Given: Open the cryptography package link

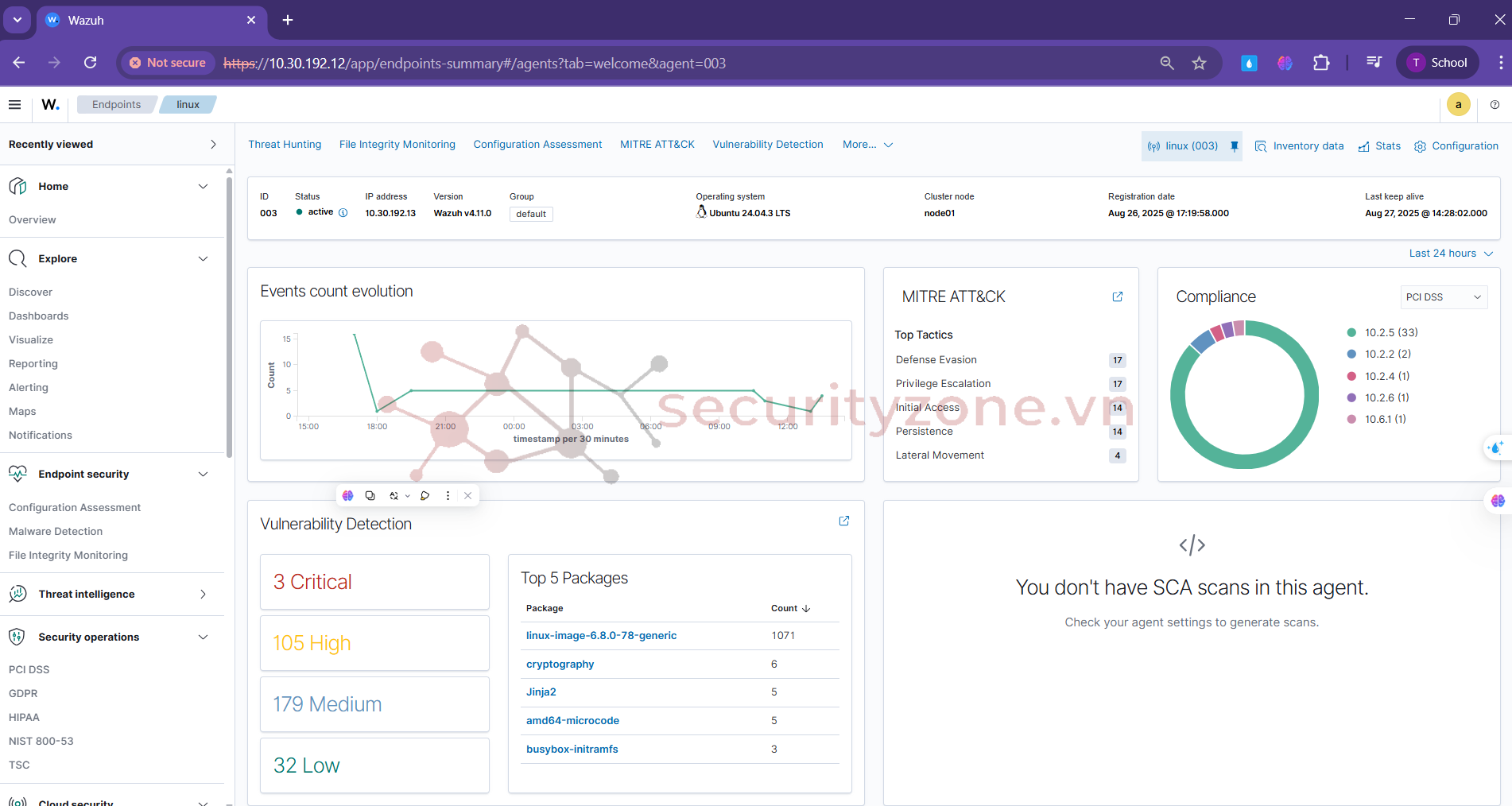Looking at the screenshot, I should pos(560,665).
